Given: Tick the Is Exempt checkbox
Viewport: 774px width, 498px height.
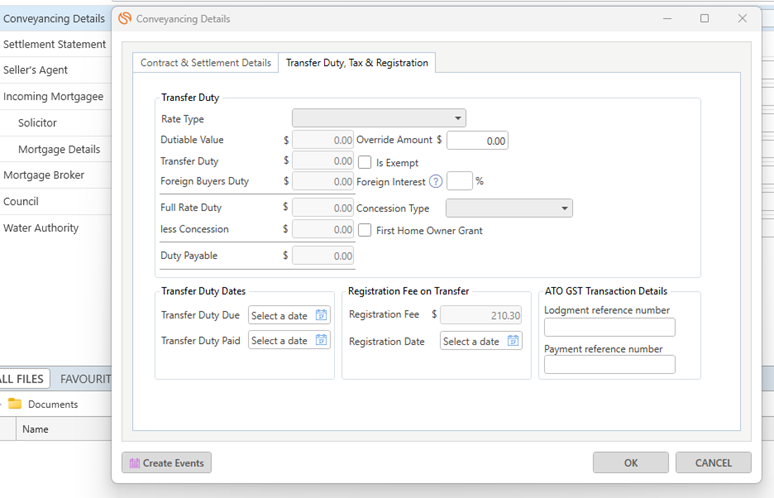Looking at the screenshot, I should (365, 162).
